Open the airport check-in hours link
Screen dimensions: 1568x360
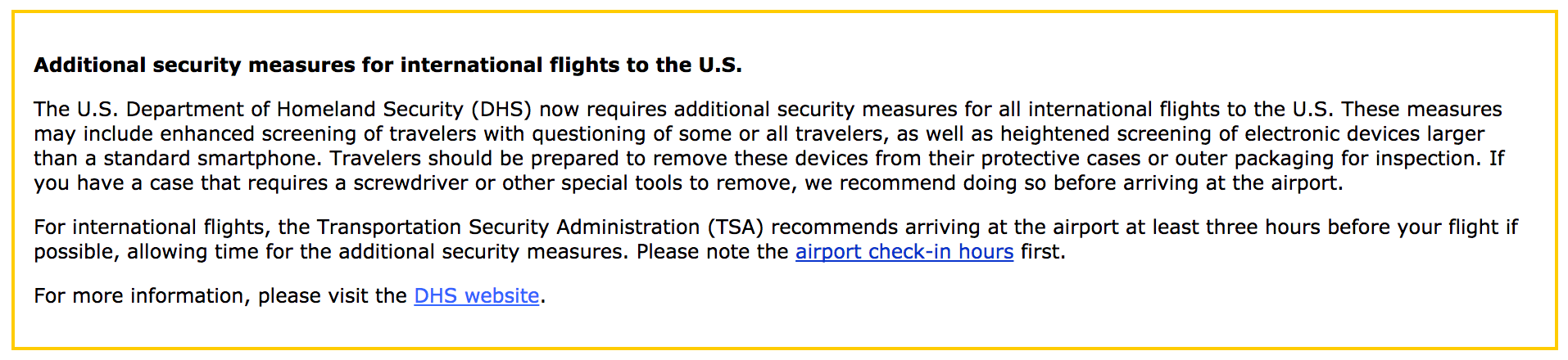(x=904, y=252)
